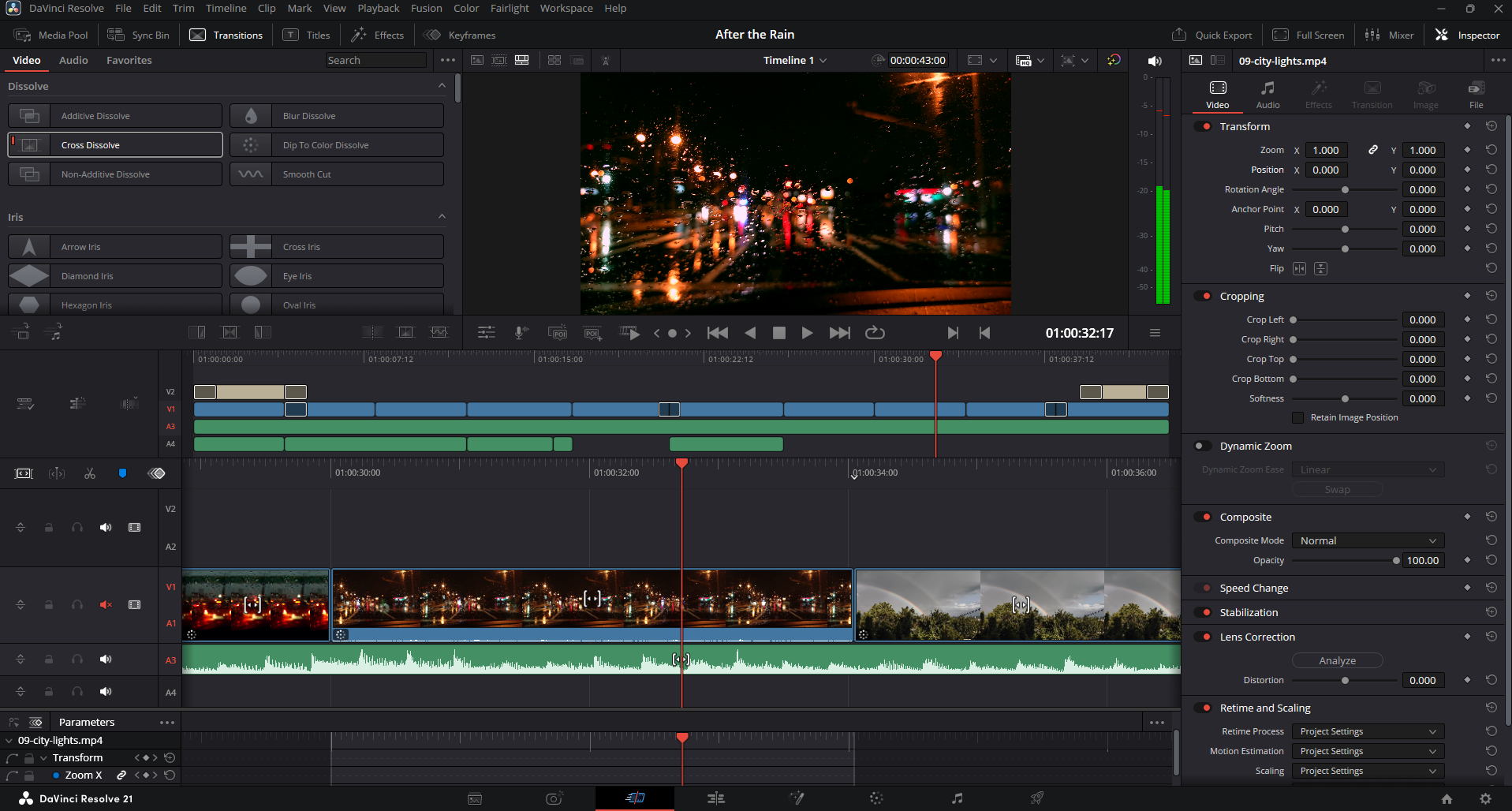
Task: Jump to the last frame
Action: [x=840, y=333]
